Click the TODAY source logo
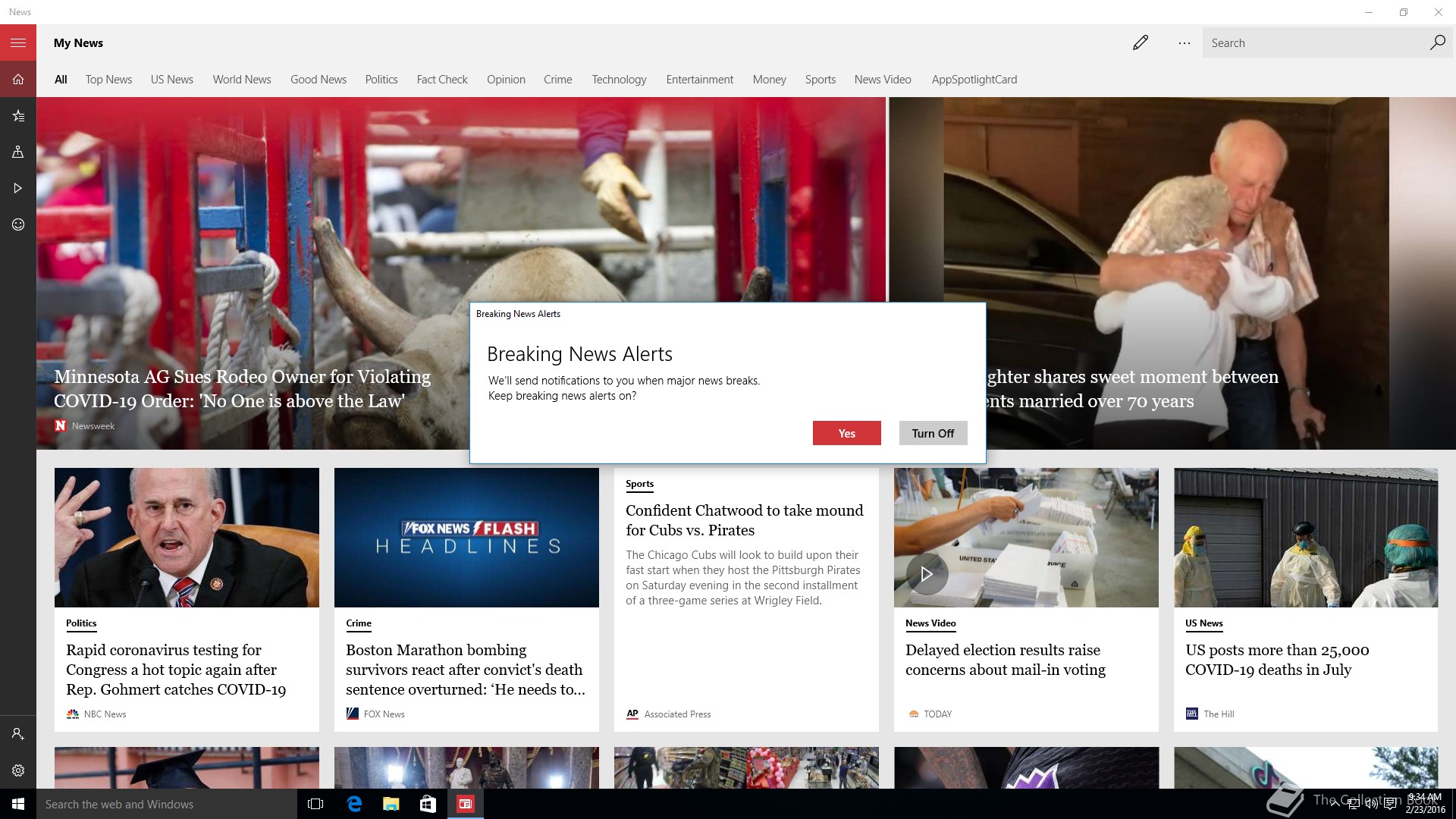The width and height of the screenshot is (1456, 819). click(x=913, y=714)
